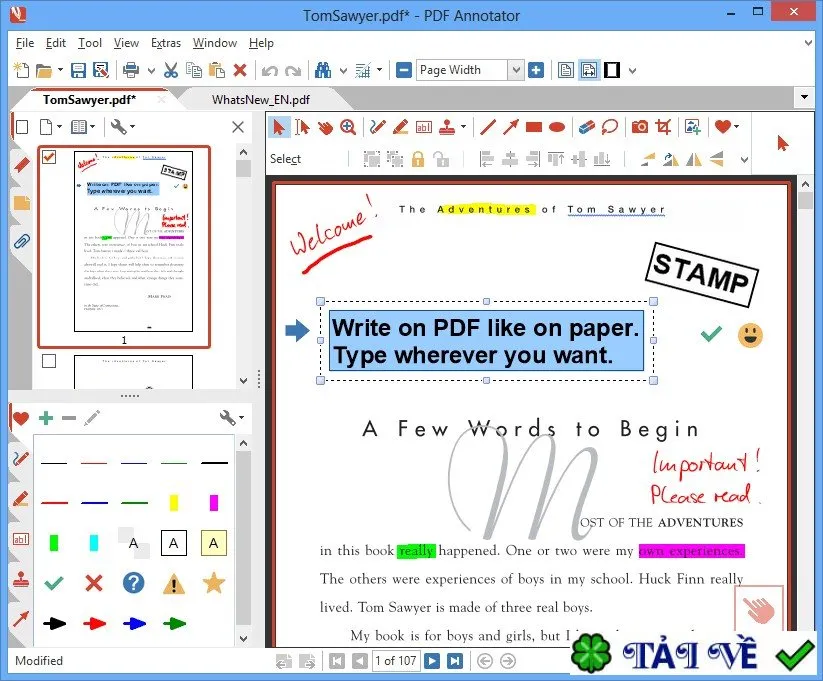Pick the magenta marker favorite swatch
This screenshot has height=681, width=823.
coord(214,502)
